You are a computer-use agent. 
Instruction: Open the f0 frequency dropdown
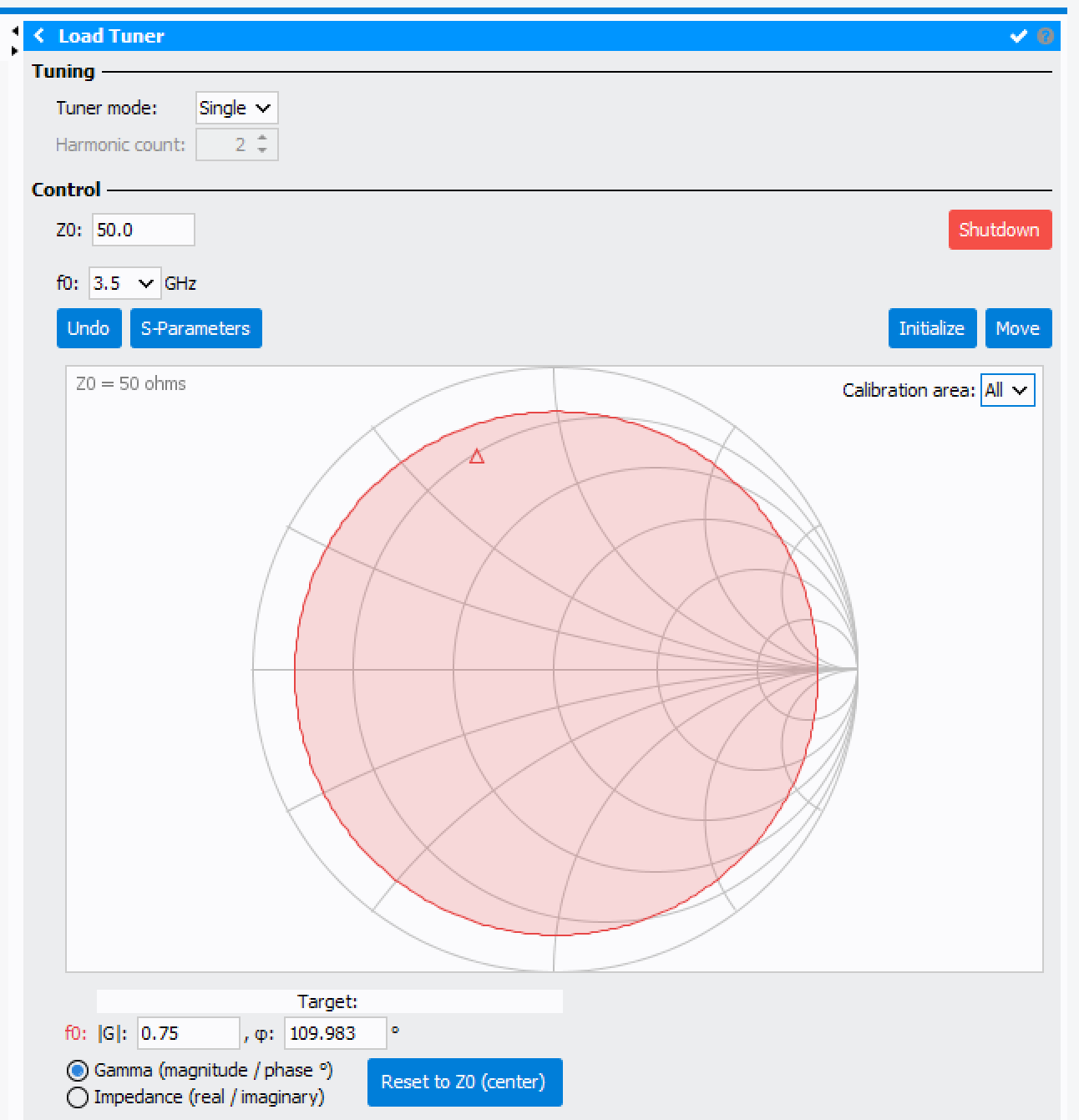pos(124,283)
